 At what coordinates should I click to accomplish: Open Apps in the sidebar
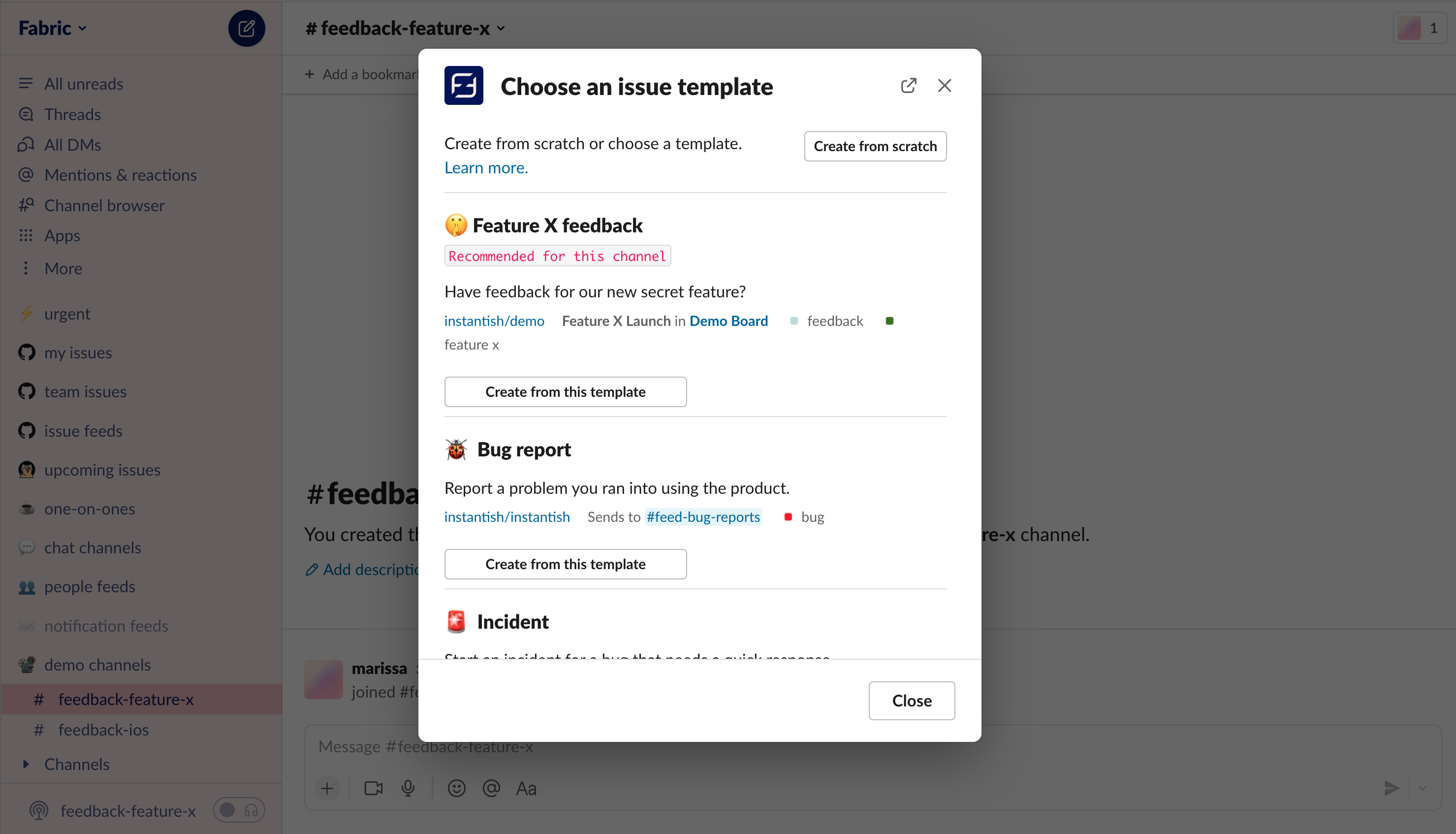tap(63, 235)
